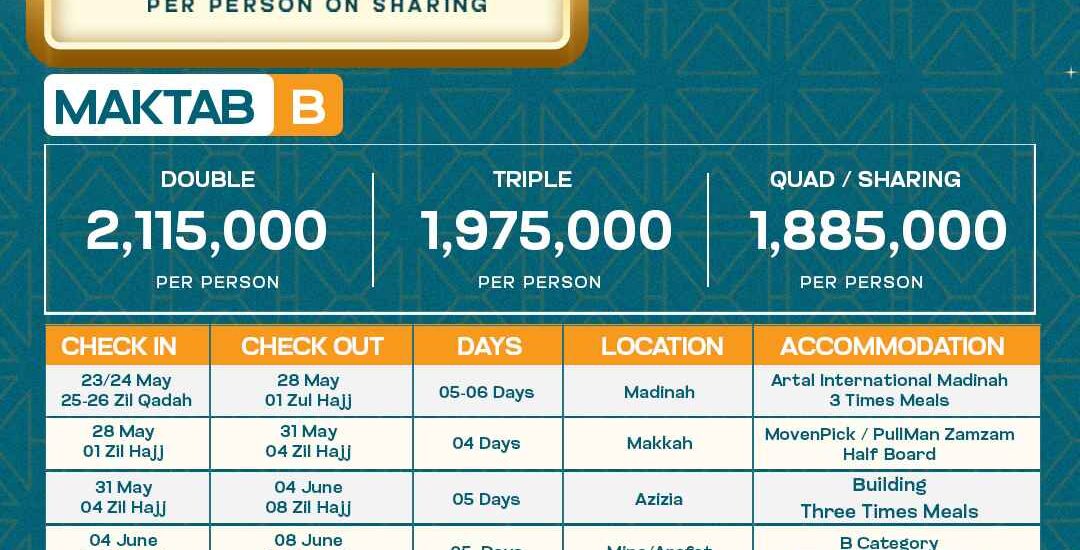
Task: Click the Artal International Madinah accommodation cell
Action: (x=889, y=390)
